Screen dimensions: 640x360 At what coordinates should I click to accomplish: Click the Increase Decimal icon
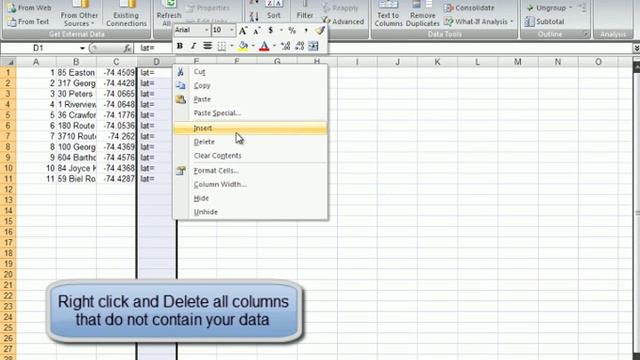point(285,46)
